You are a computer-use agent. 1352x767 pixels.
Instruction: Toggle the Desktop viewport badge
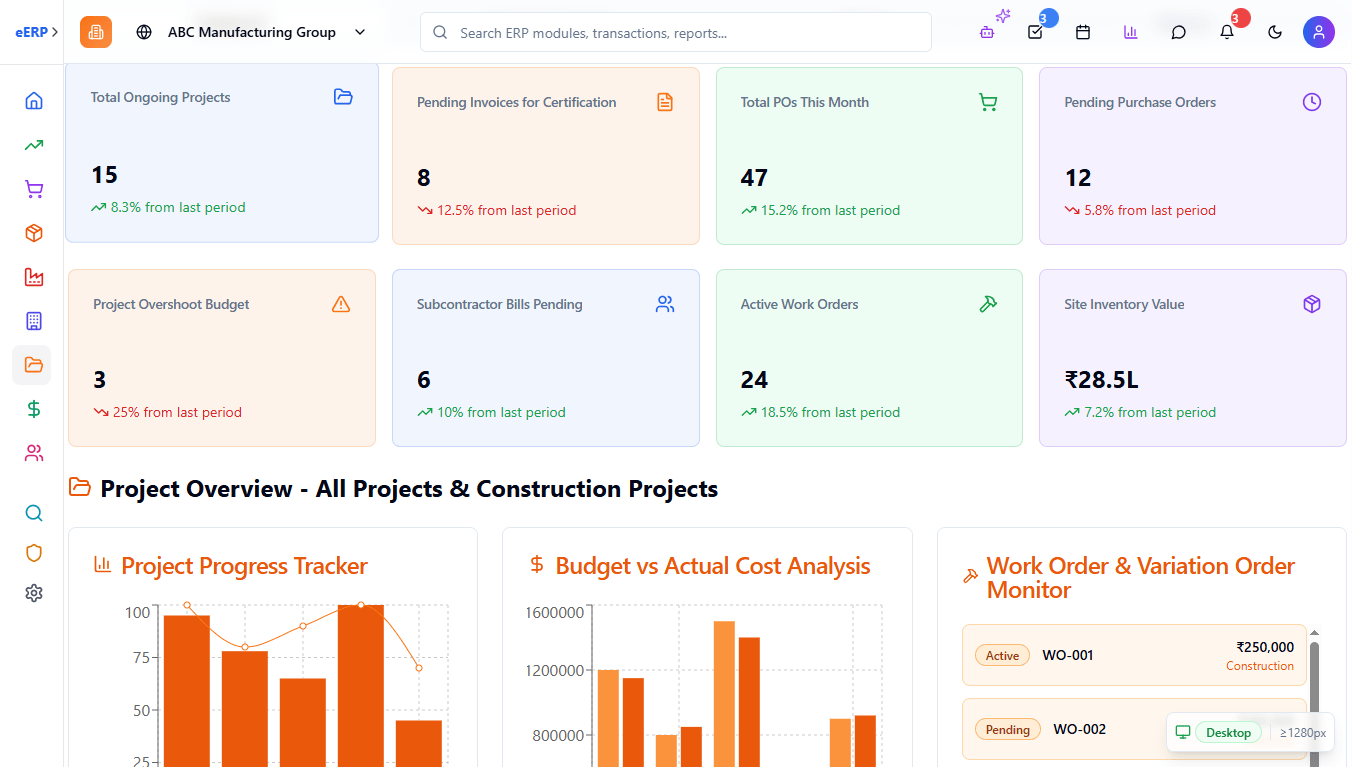point(1228,733)
